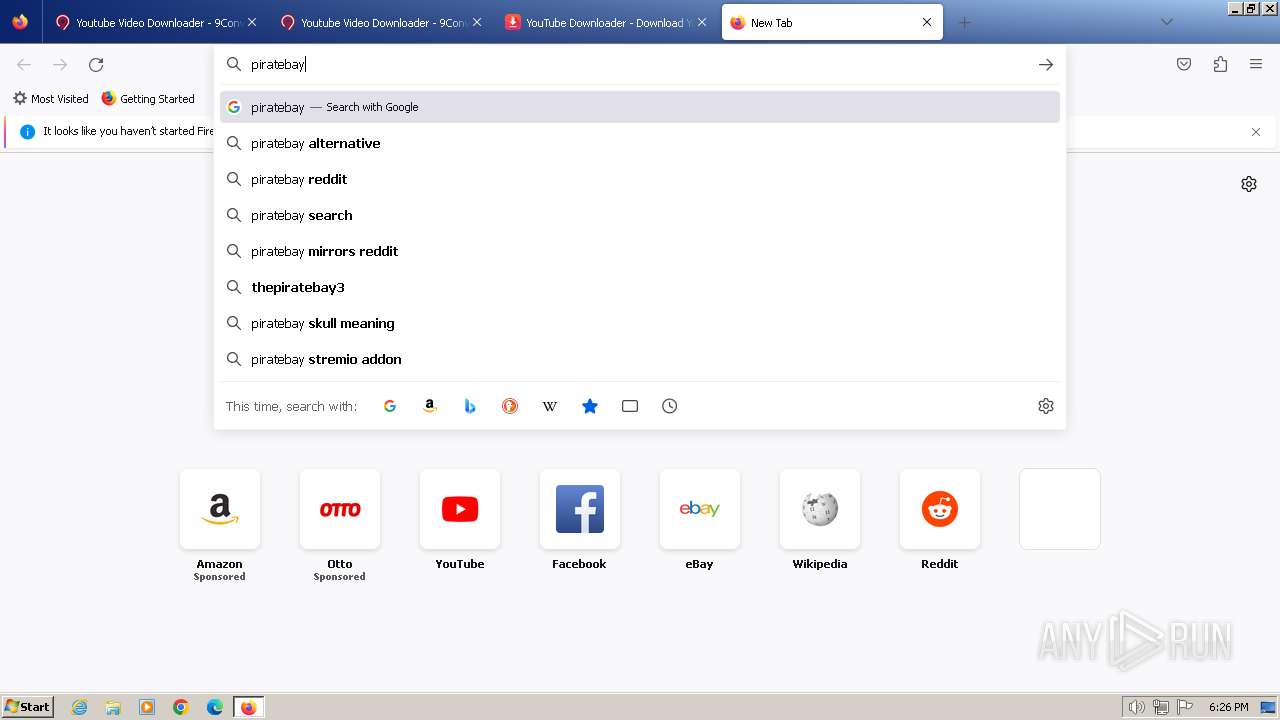Open the Extensions puzzle icon
This screenshot has width=1280, height=720.
click(1220, 64)
